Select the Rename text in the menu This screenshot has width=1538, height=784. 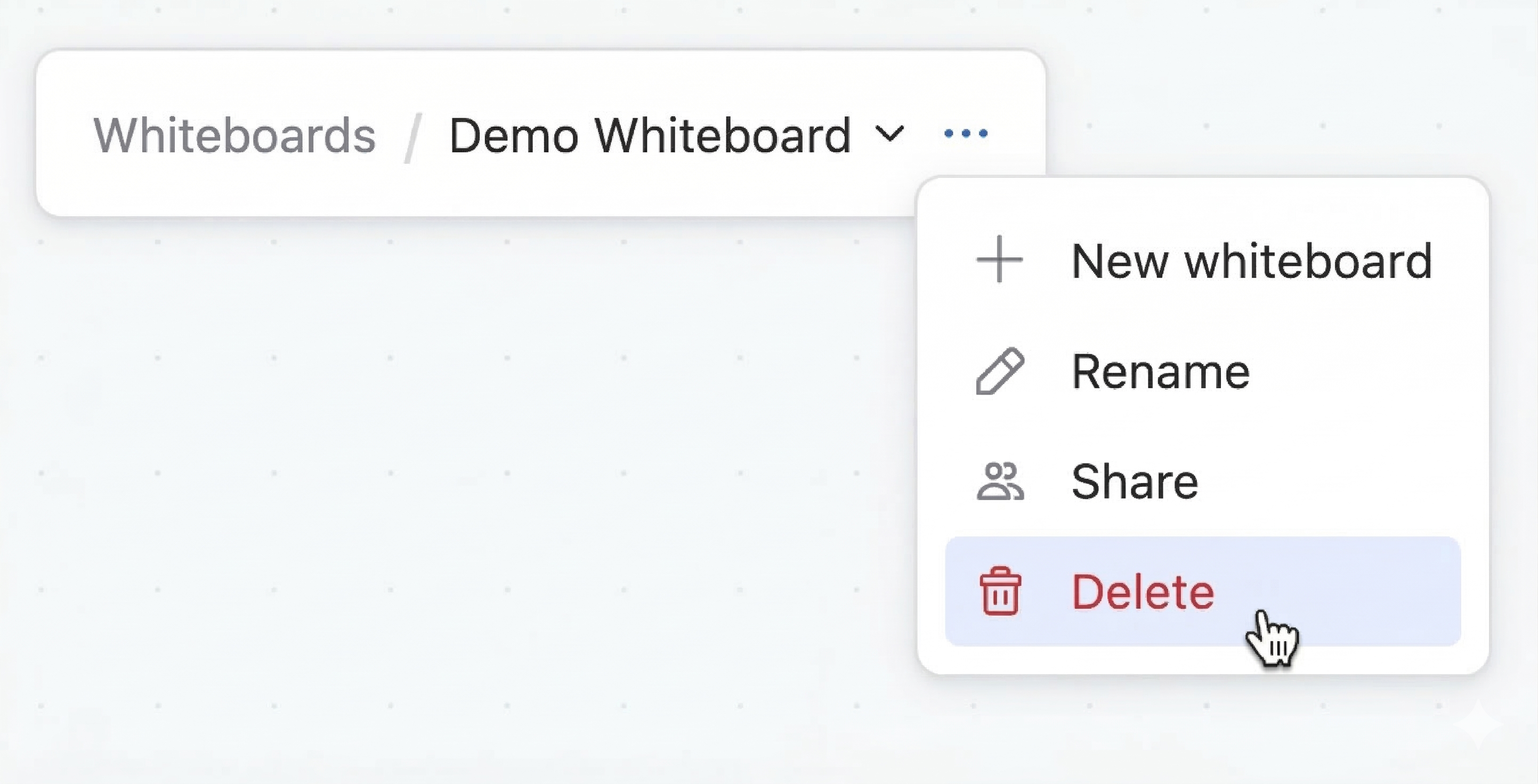(x=1160, y=372)
